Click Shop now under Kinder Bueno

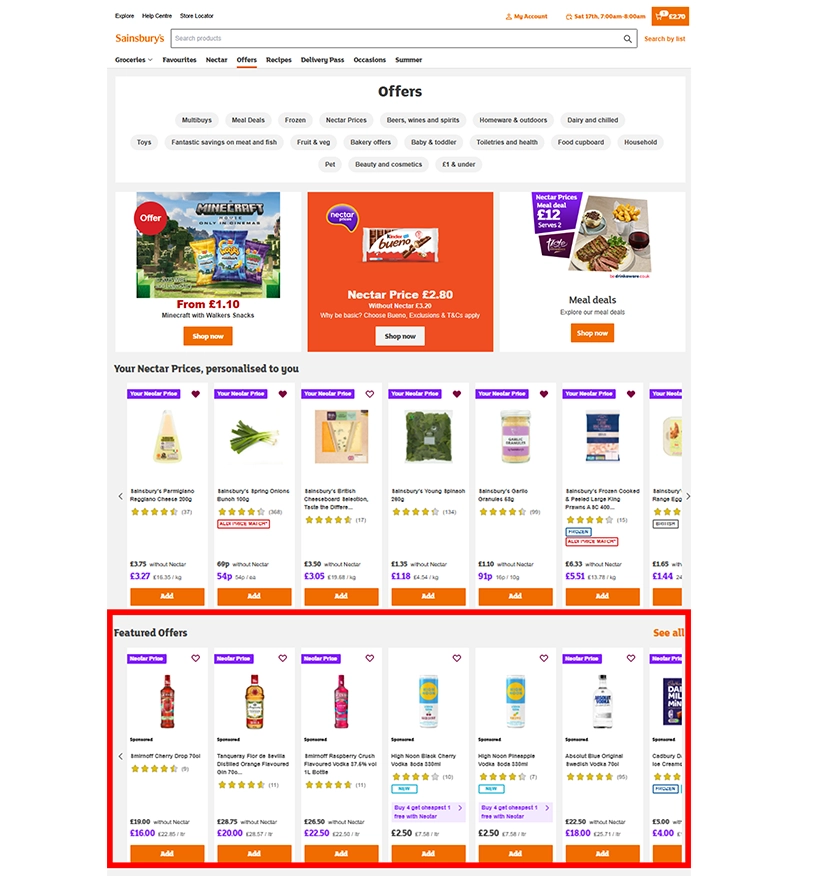click(x=400, y=336)
